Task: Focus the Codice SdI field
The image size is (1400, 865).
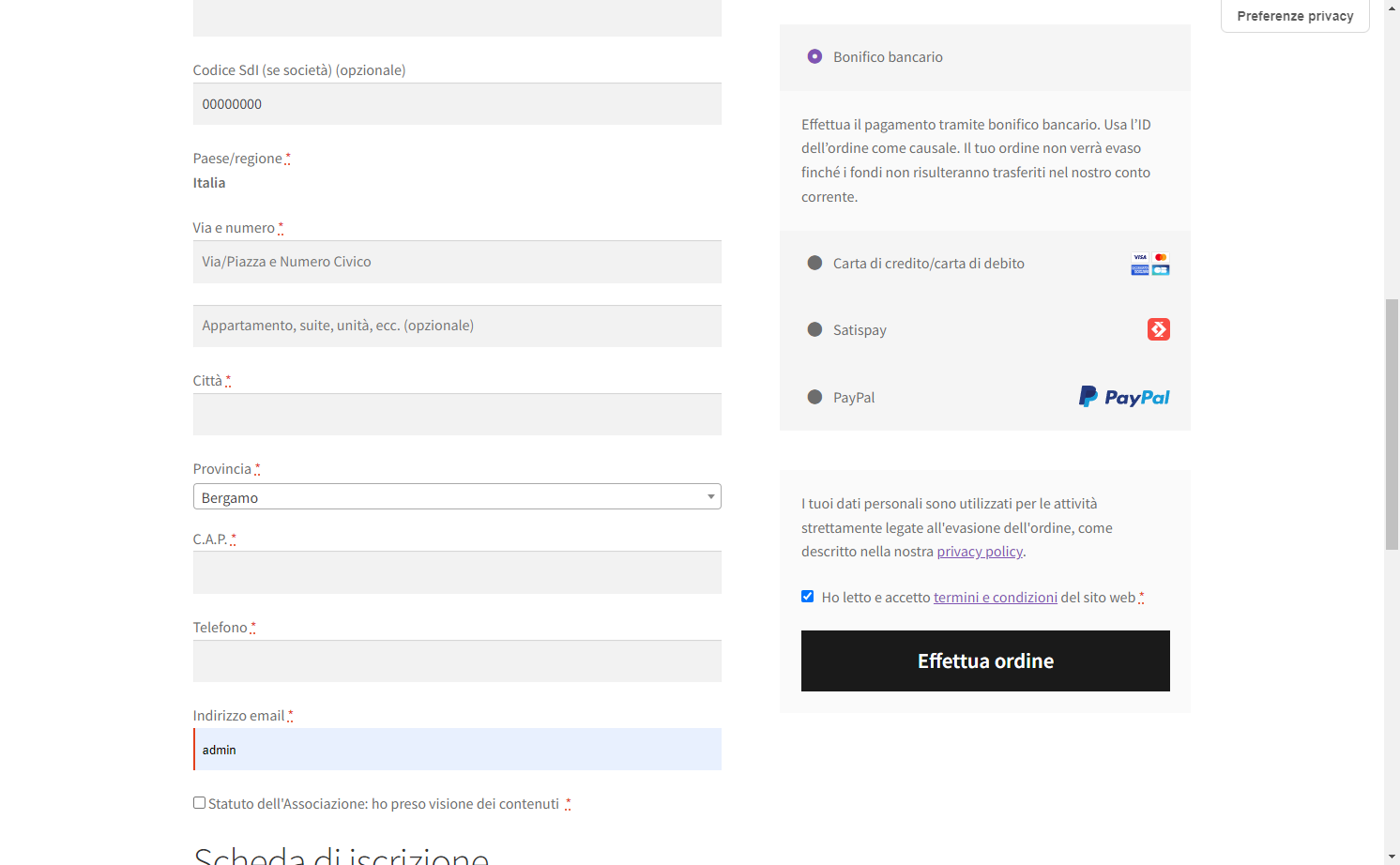Action: tap(457, 104)
